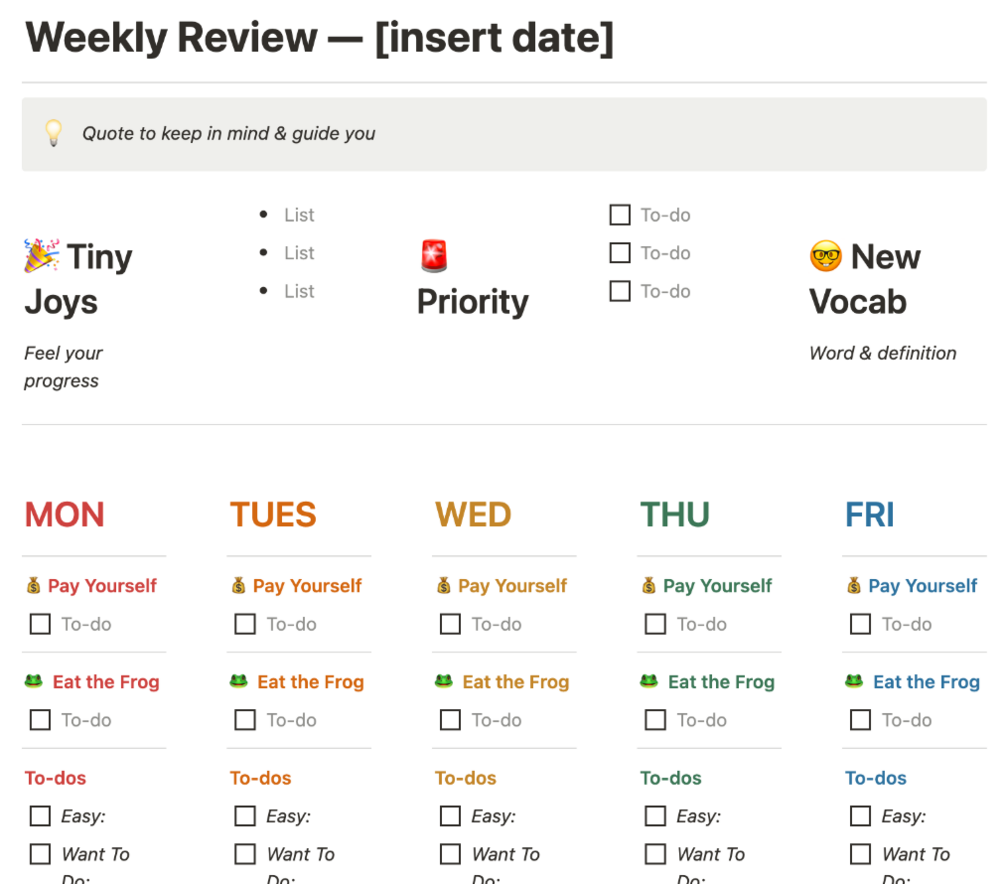Check the first To-do box under Priority
This screenshot has width=1005, height=884.
coord(620,215)
